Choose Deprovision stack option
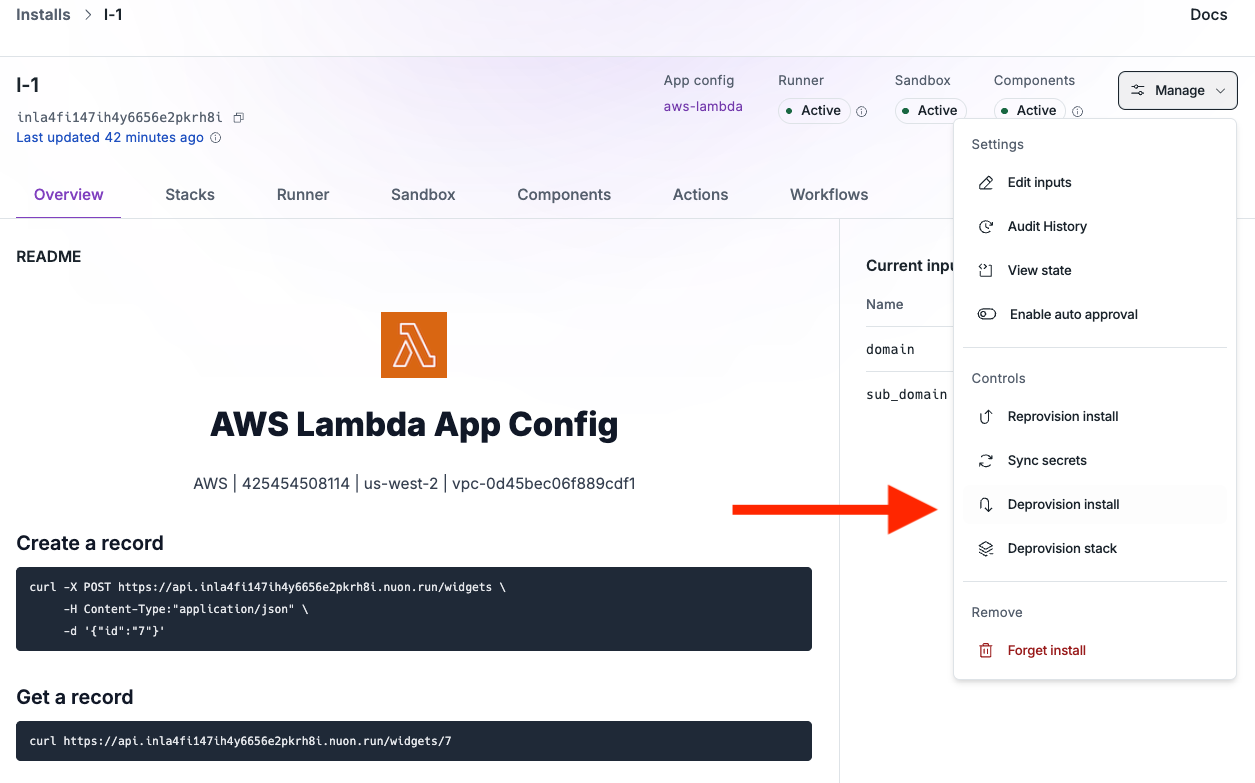This screenshot has height=783, width=1255. pyautogui.click(x=1095, y=549)
